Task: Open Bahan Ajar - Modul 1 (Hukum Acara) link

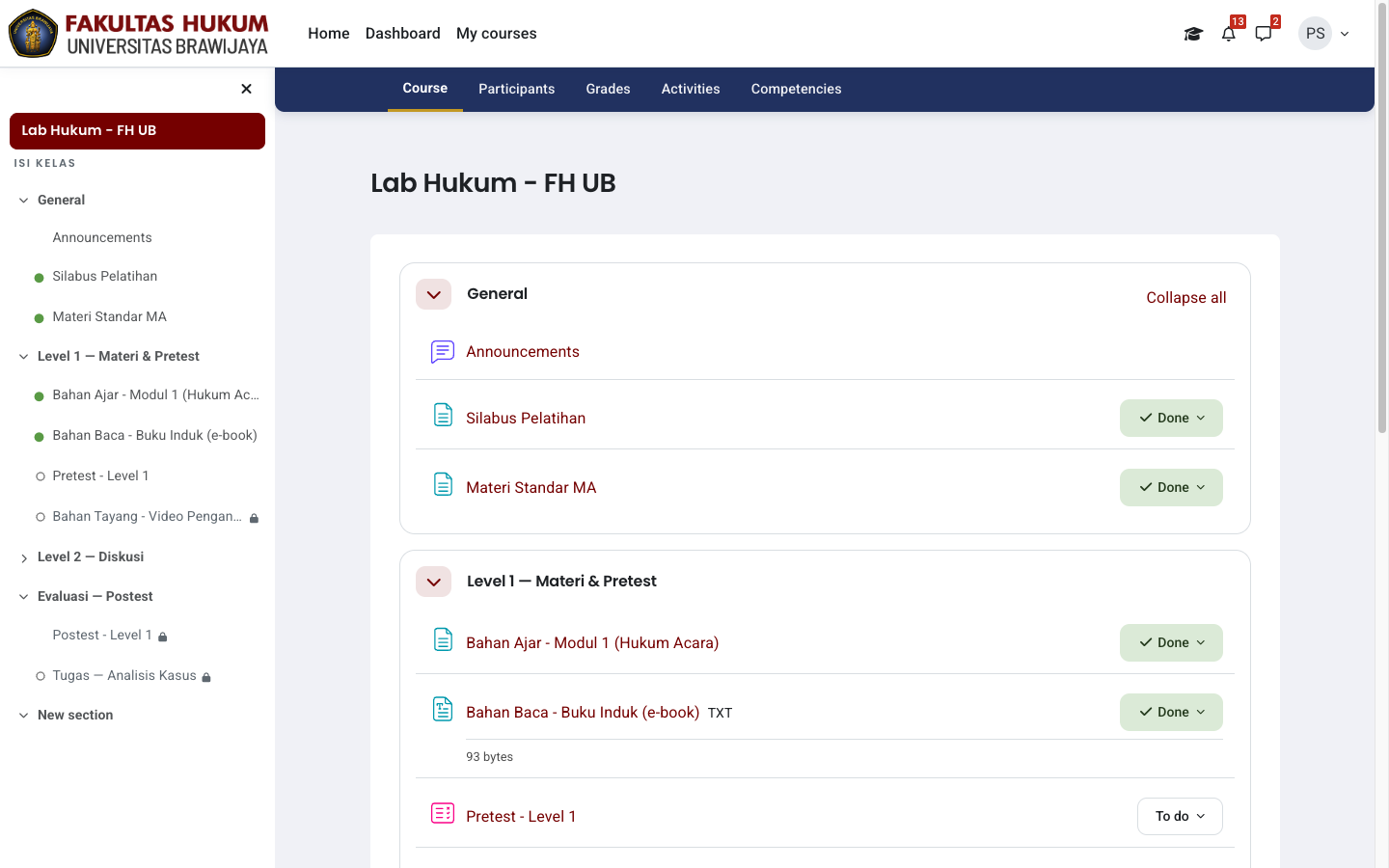Action: (x=592, y=642)
